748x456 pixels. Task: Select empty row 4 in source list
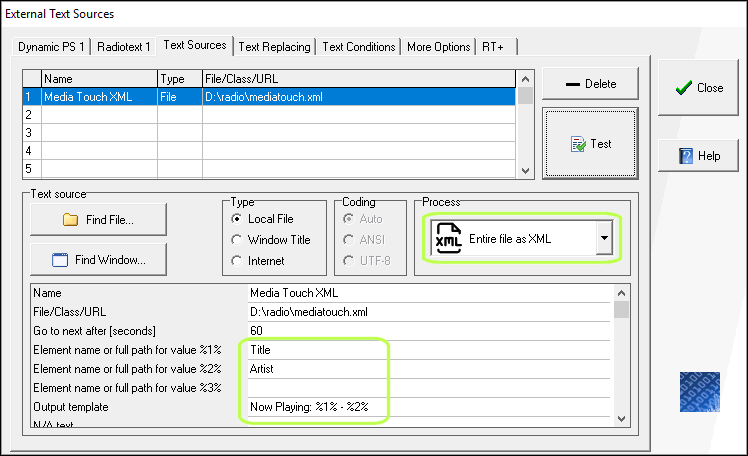269,151
